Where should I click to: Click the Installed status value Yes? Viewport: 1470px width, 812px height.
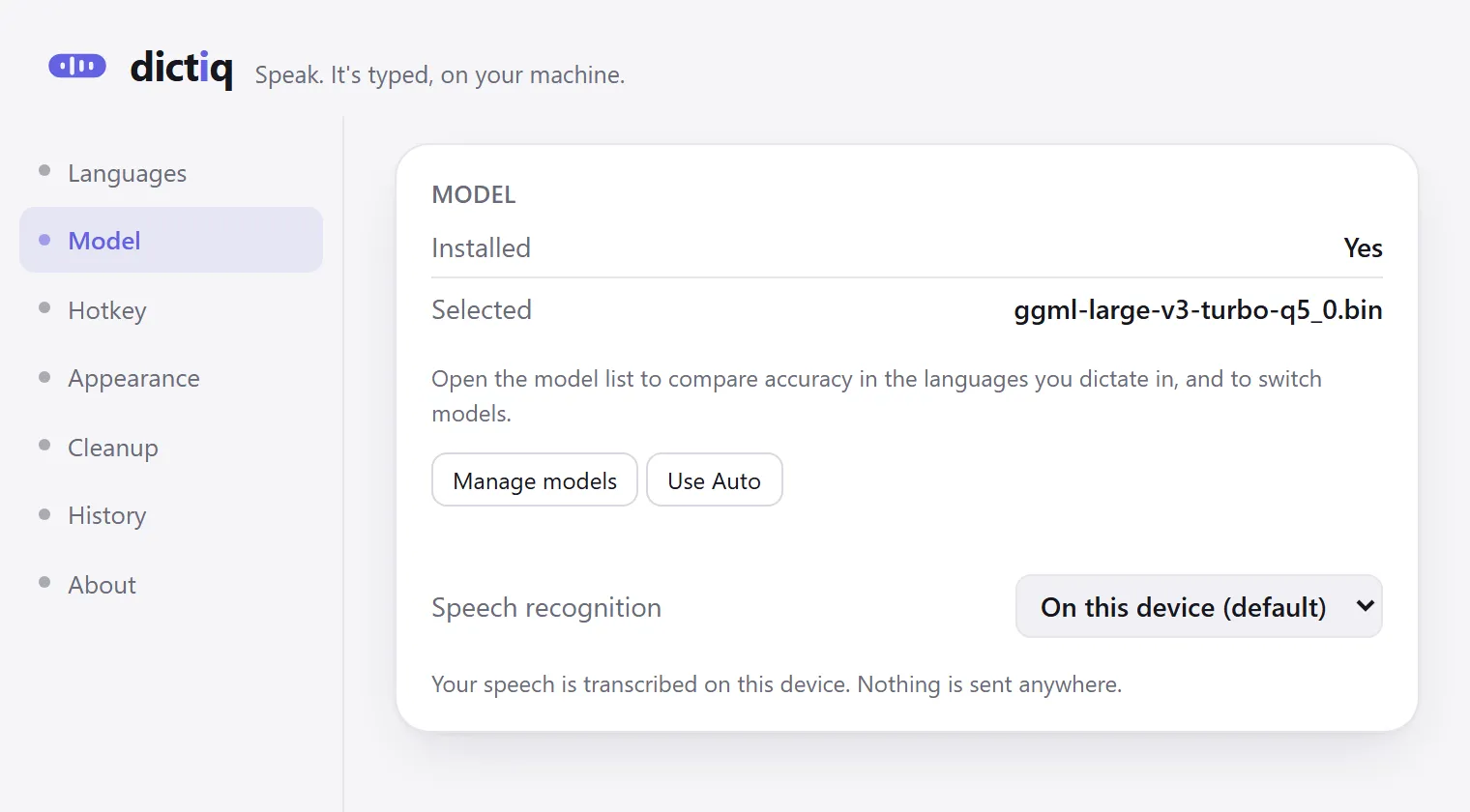(1364, 248)
